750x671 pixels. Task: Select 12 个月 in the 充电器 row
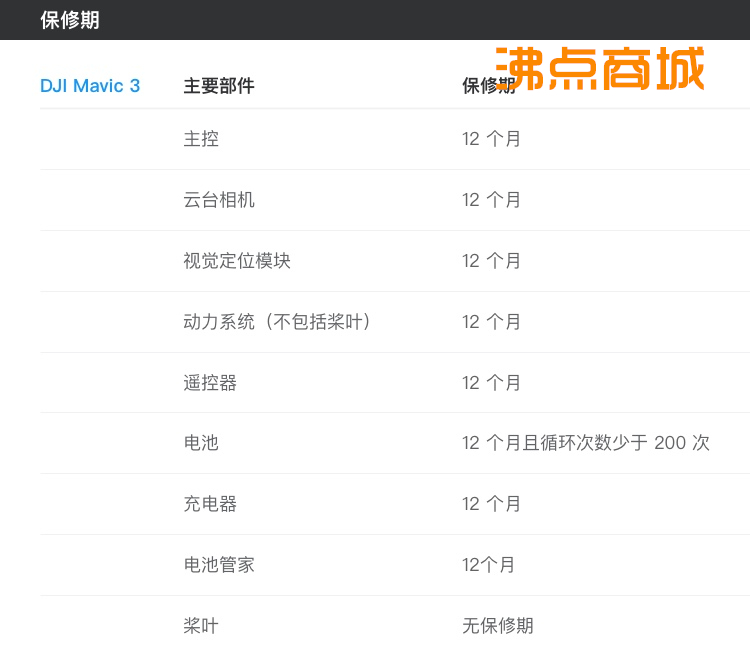[491, 504]
